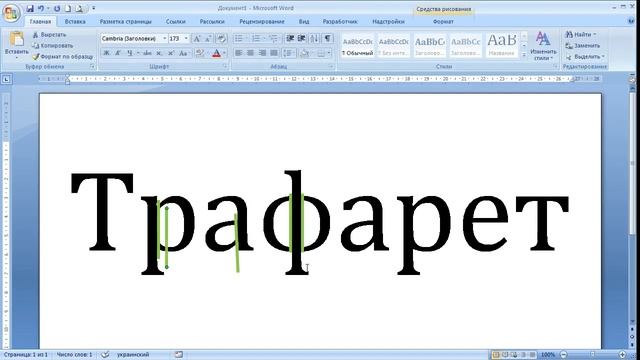Click tab selector at ruler corner
Image resolution: width=640 pixels, height=360 pixels.
pos(6,80)
